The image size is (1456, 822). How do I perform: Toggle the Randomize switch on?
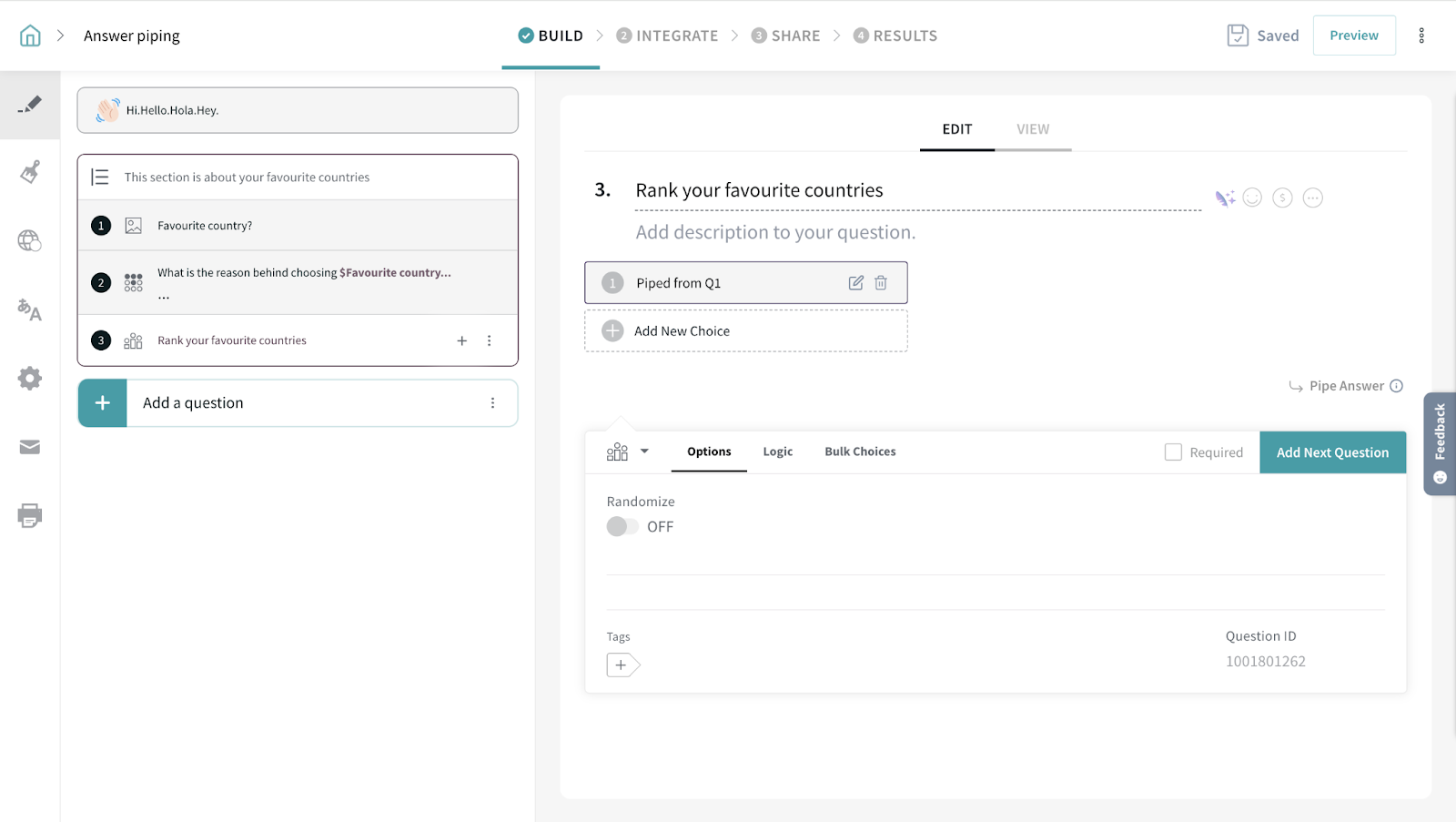622,527
